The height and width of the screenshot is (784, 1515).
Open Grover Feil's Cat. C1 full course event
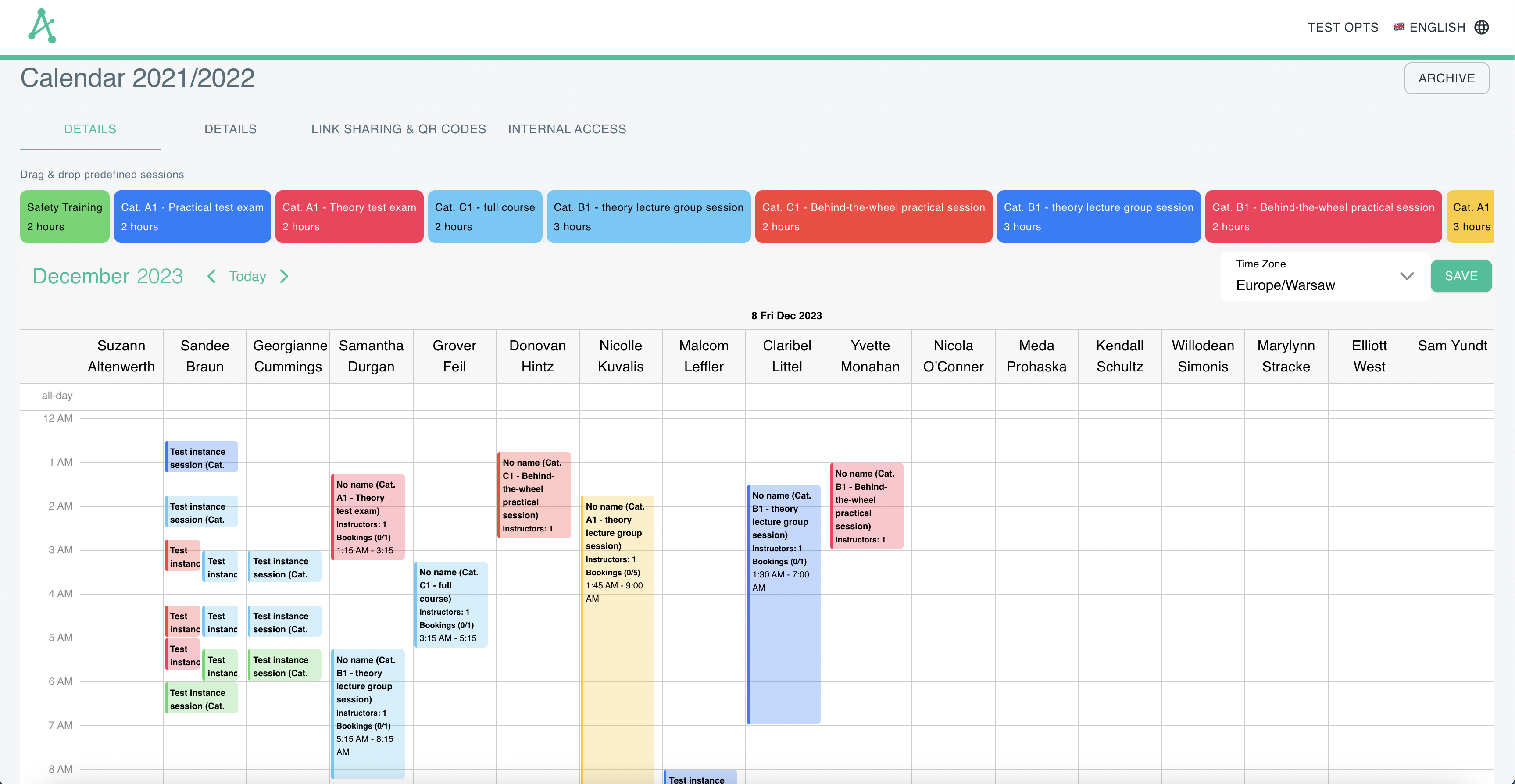point(451,605)
